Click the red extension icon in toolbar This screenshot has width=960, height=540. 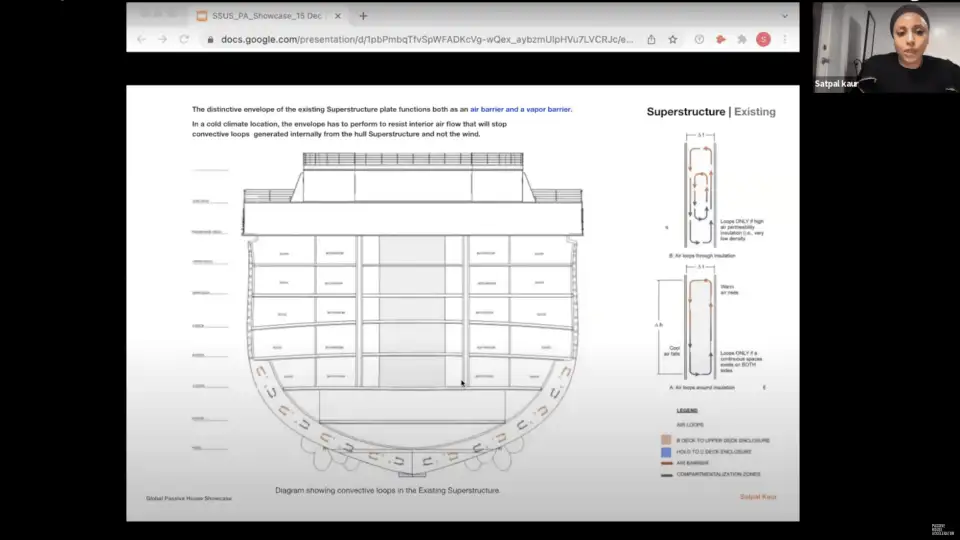coord(719,39)
